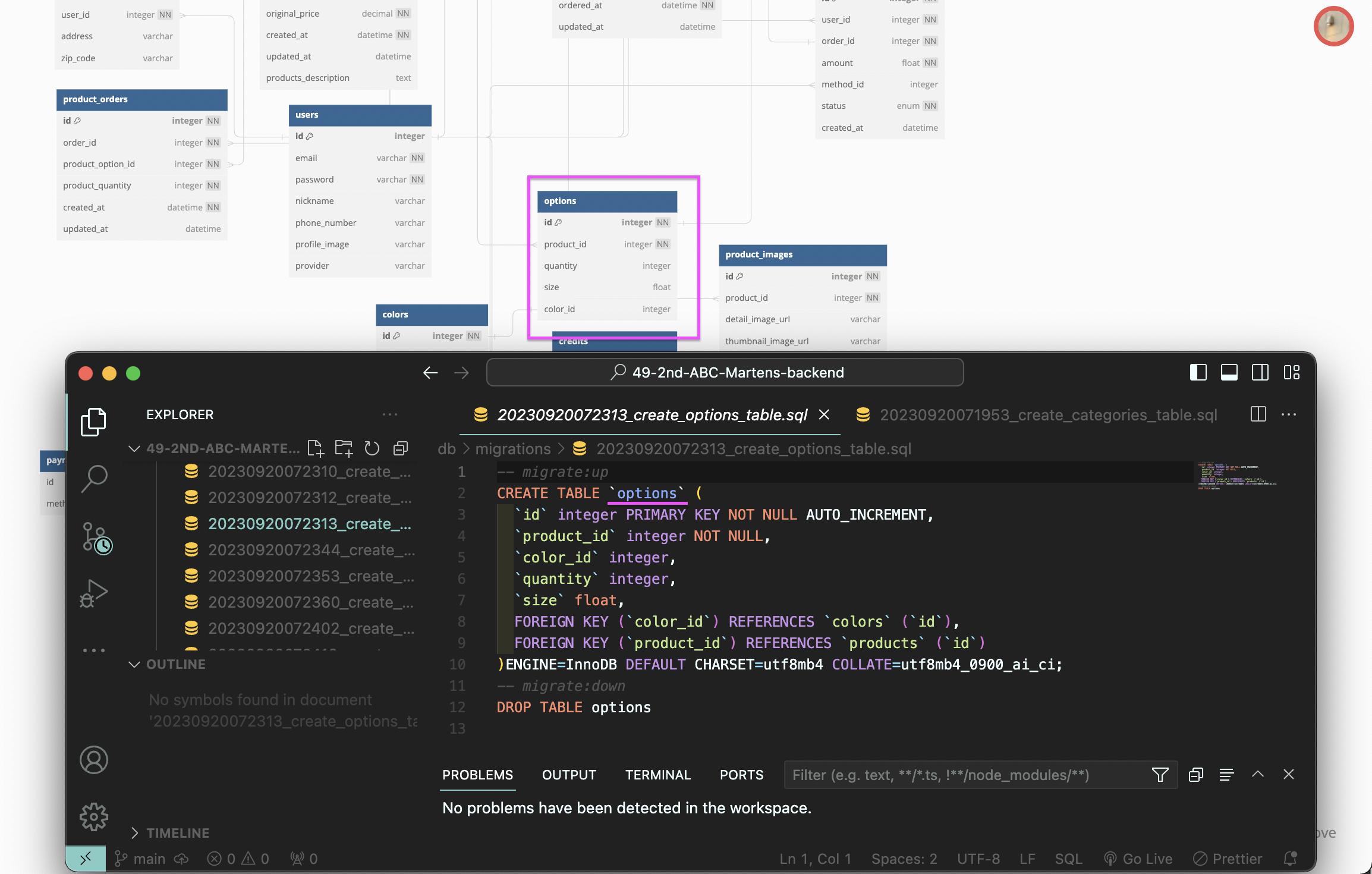
Task: Click the New File icon in Explorer
Action: (315, 448)
